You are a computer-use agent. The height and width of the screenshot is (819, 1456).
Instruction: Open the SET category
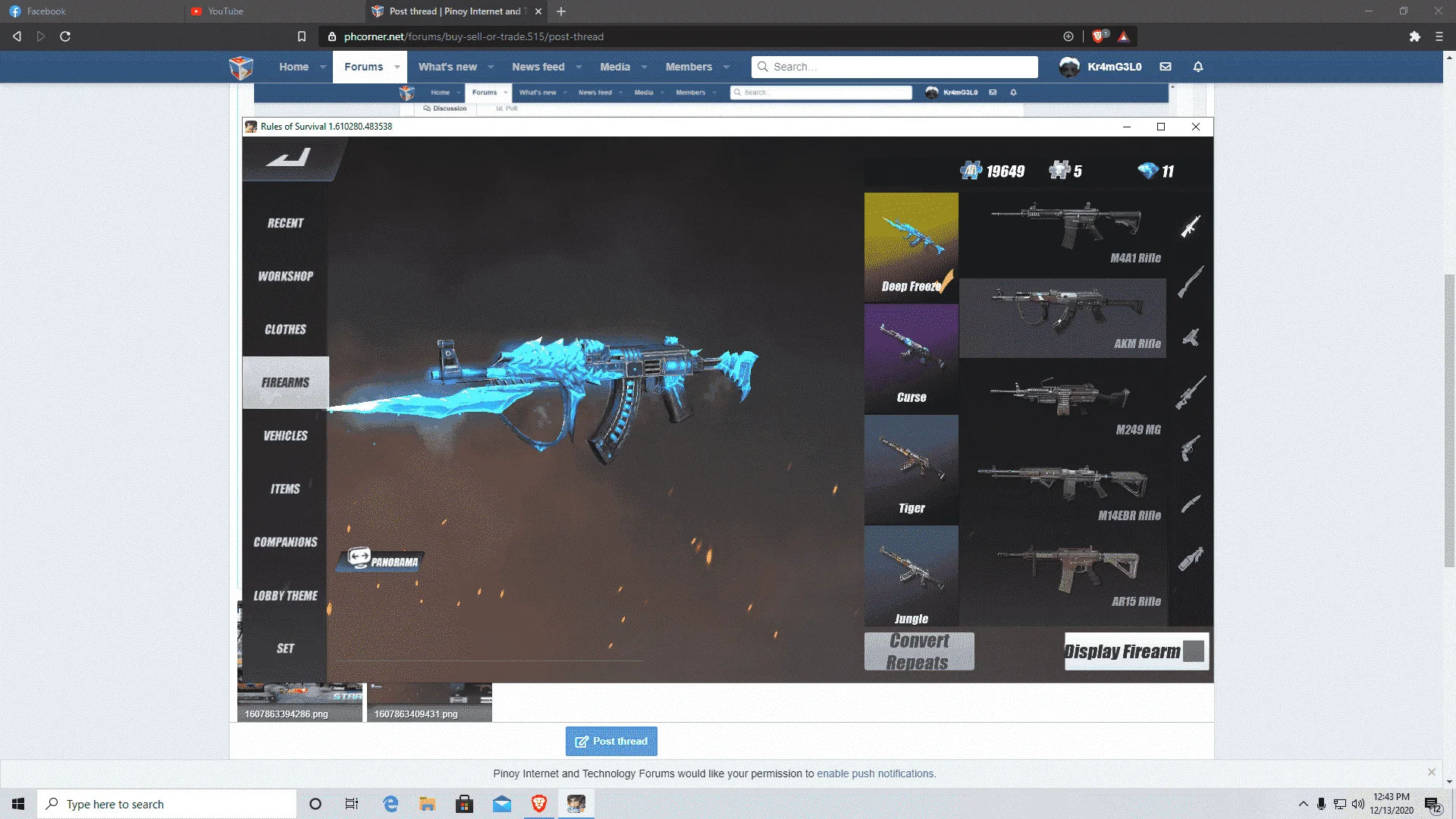(285, 648)
